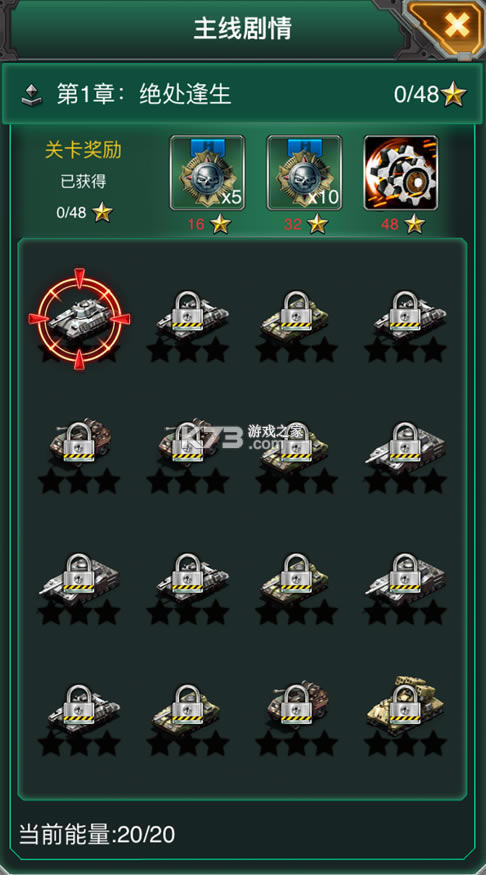Select the locked tank ending the second row
The width and height of the screenshot is (486, 875).
pos(406,455)
